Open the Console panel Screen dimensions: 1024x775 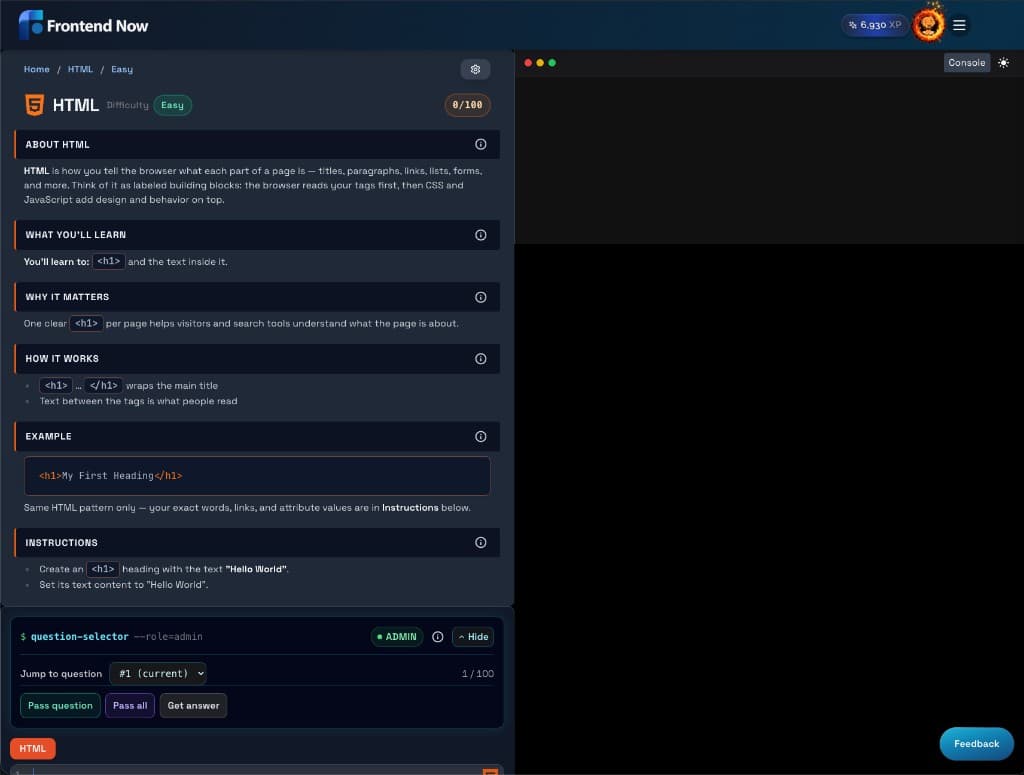point(967,63)
